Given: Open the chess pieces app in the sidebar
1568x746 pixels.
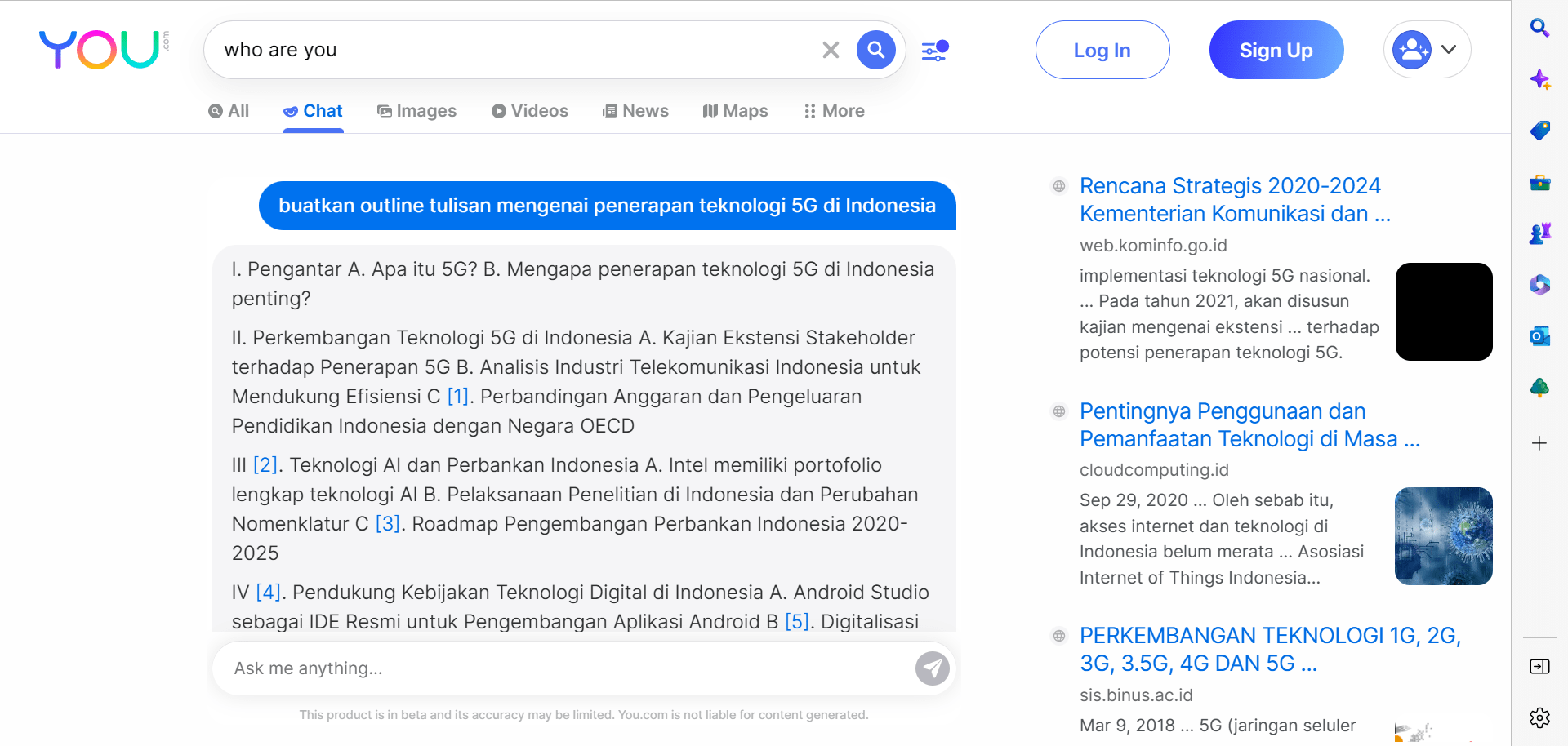Looking at the screenshot, I should (1540, 233).
